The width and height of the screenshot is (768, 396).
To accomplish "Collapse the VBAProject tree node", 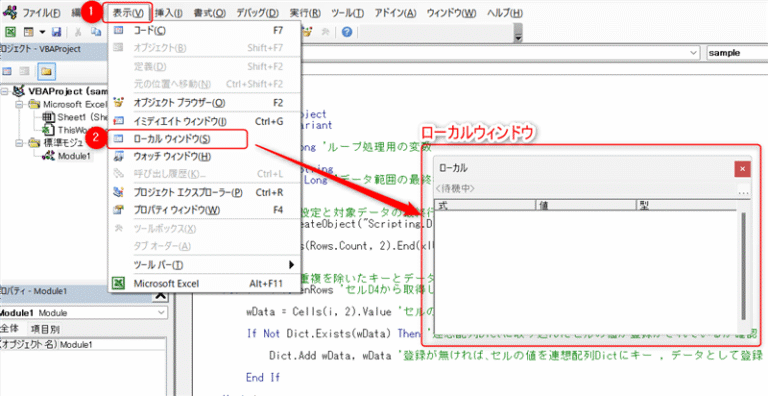I will pyautogui.click(x=6, y=92).
